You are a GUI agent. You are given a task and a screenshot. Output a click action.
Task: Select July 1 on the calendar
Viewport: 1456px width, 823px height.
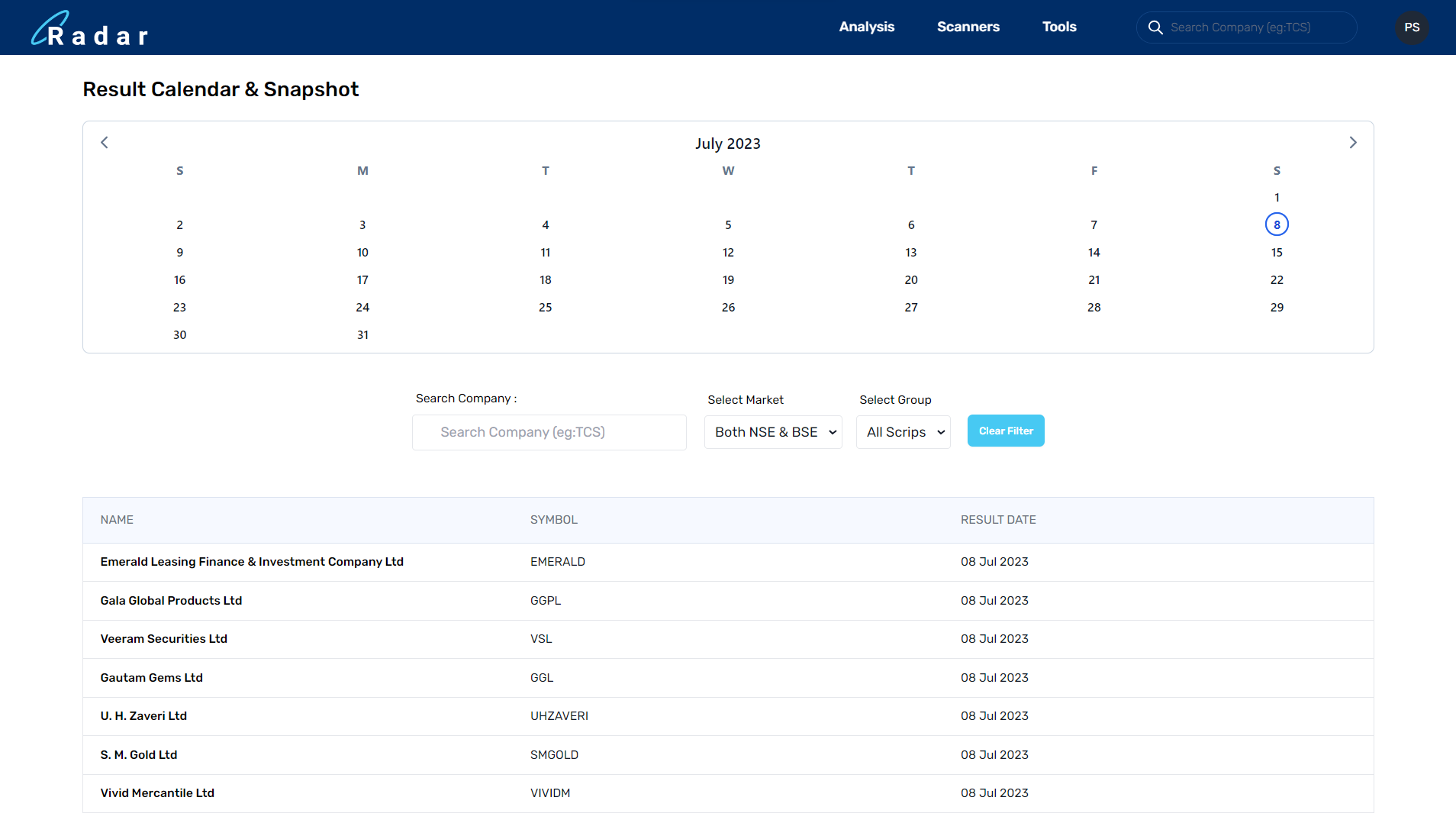tap(1277, 198)
